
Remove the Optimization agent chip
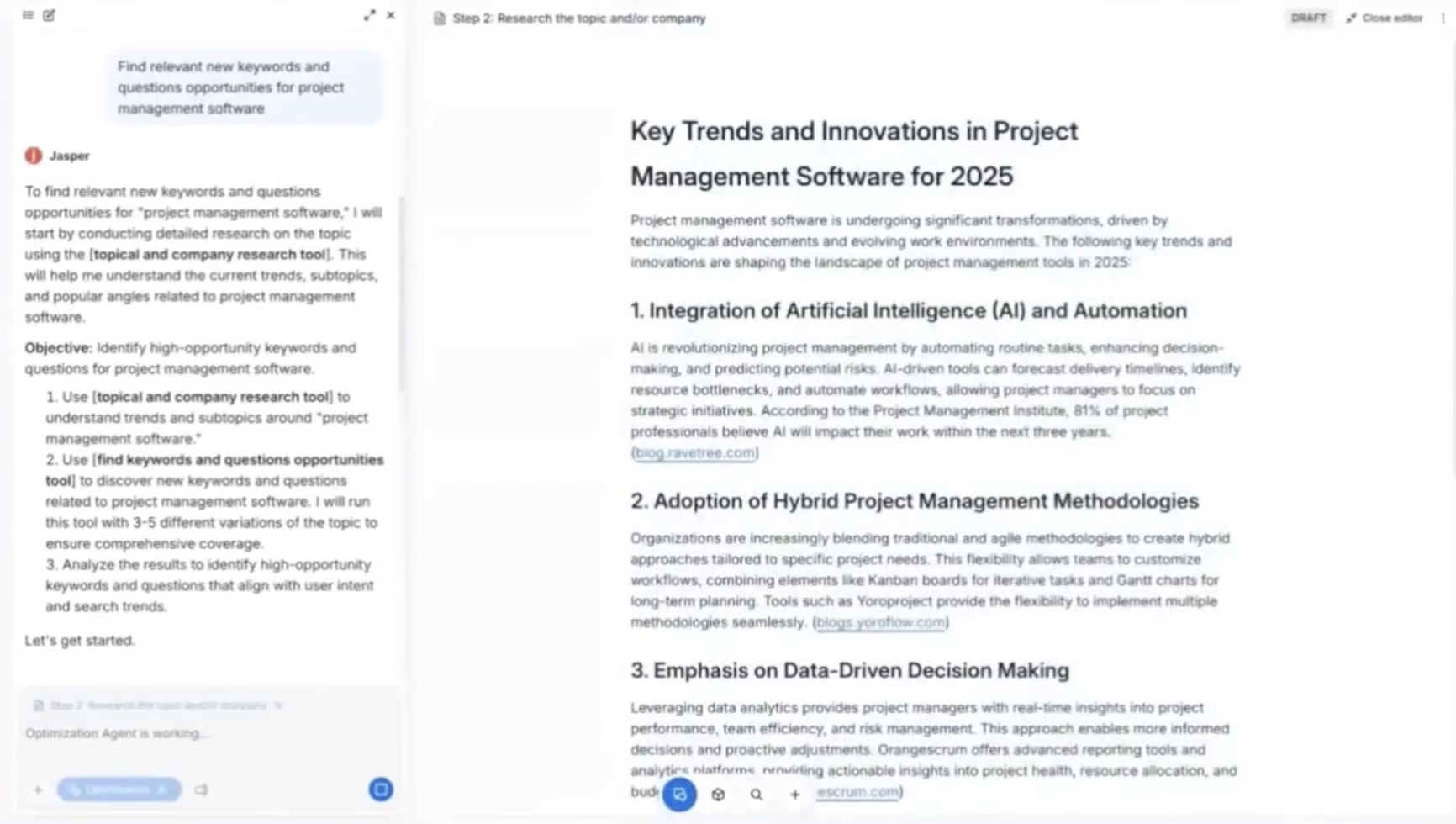(x=161, y=790)
